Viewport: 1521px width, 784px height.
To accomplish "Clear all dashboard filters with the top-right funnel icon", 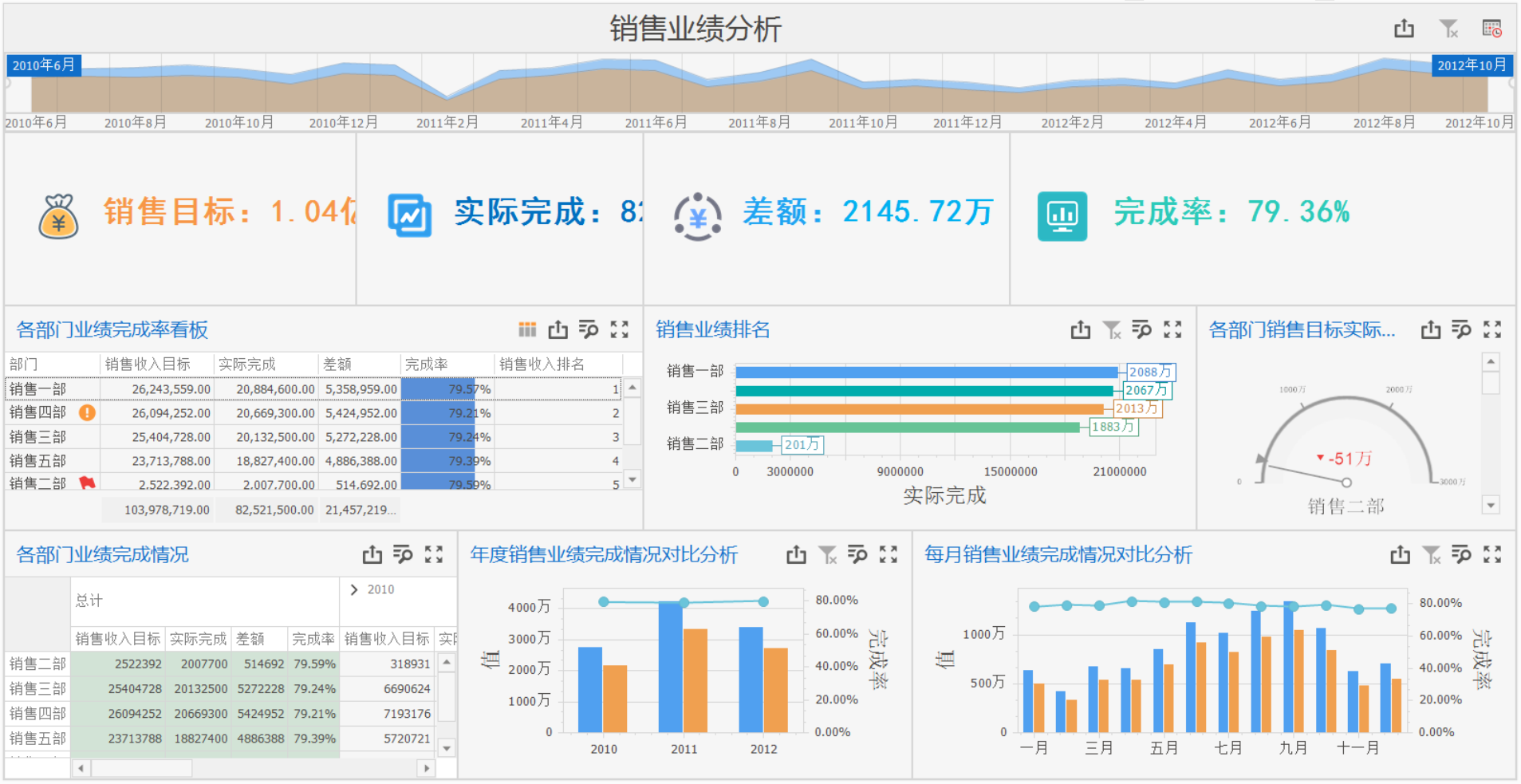I will (1448, 30).
